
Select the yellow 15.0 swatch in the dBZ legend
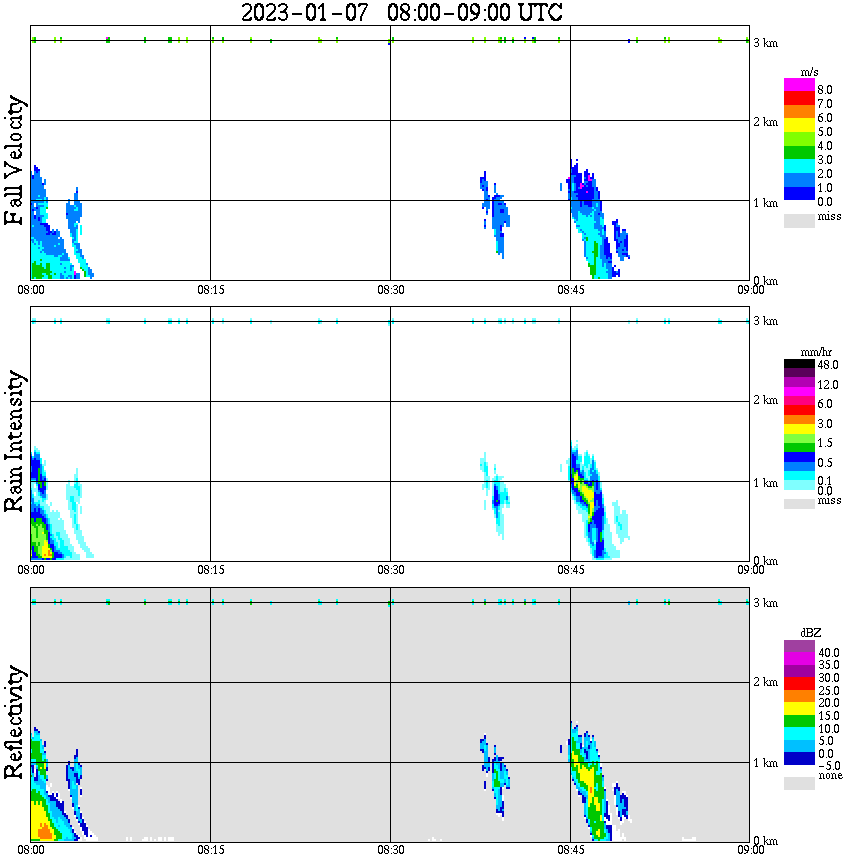(799, 709)
